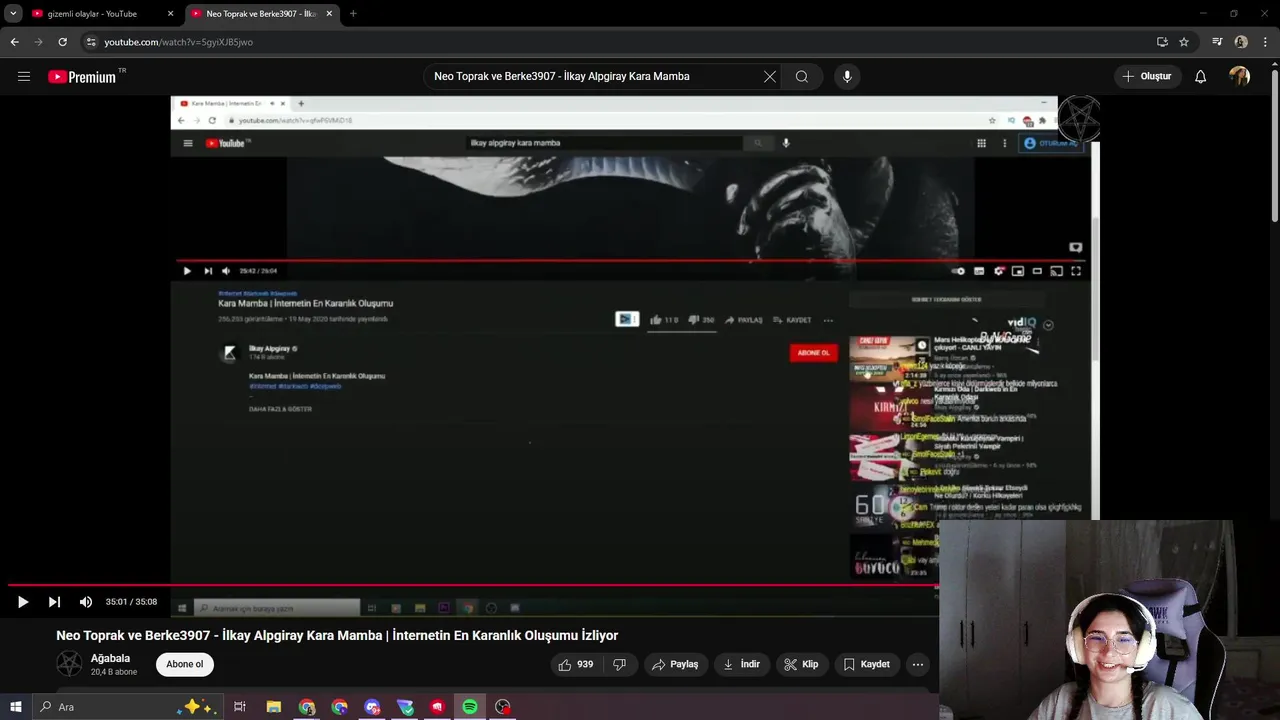Open Chrome tab search dropdown arrow
Screen dimensions: 1280x720
[13, 13]
